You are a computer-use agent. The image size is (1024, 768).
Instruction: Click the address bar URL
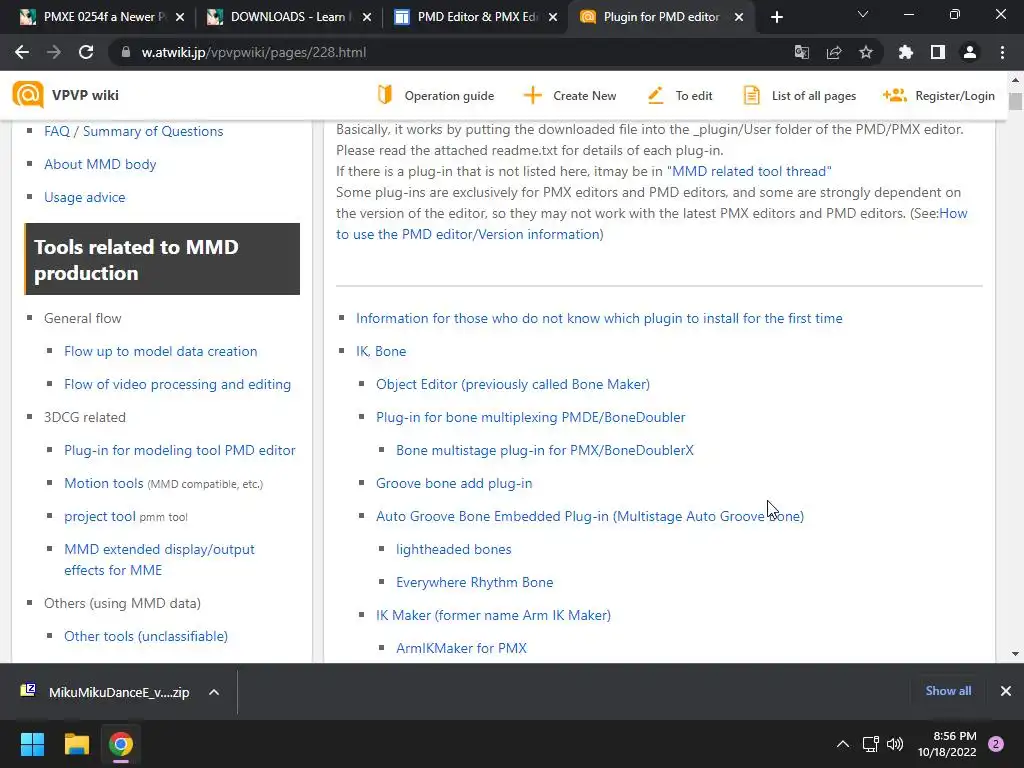[254, 52]
